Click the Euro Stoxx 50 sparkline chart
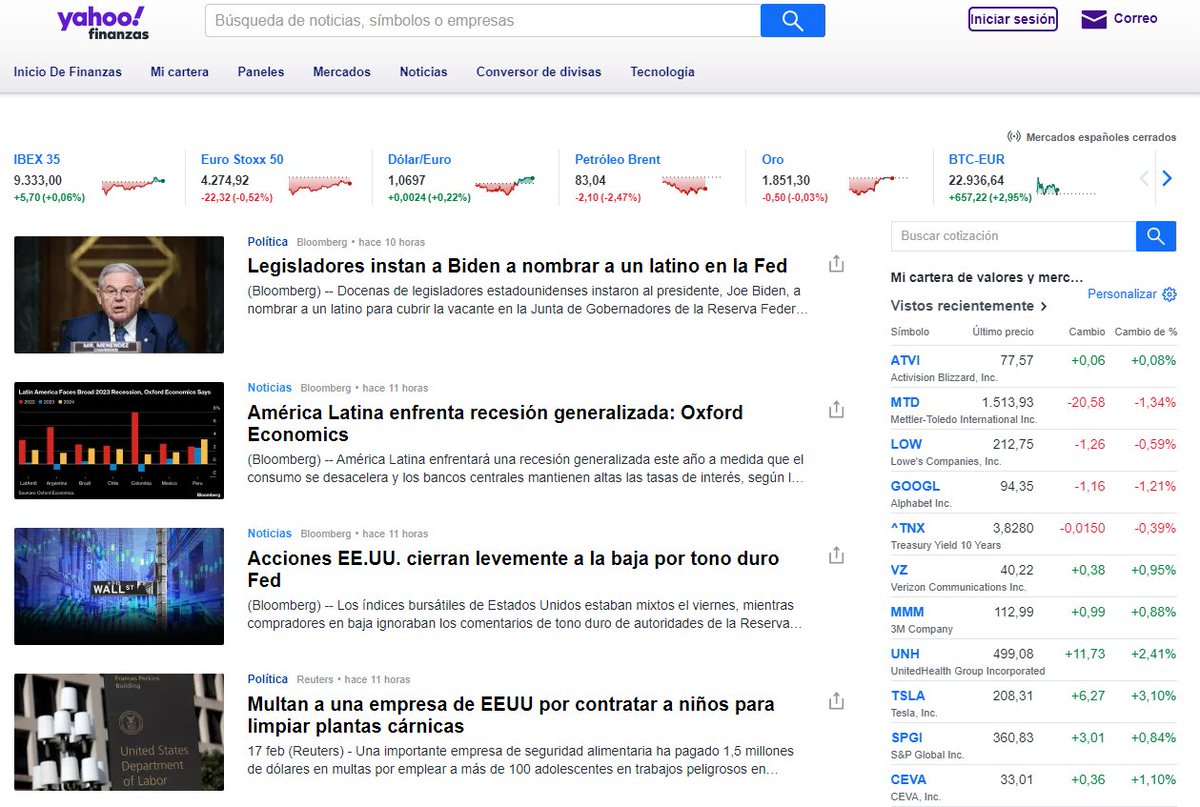The image size is (1200, 807). click(320, 185)
